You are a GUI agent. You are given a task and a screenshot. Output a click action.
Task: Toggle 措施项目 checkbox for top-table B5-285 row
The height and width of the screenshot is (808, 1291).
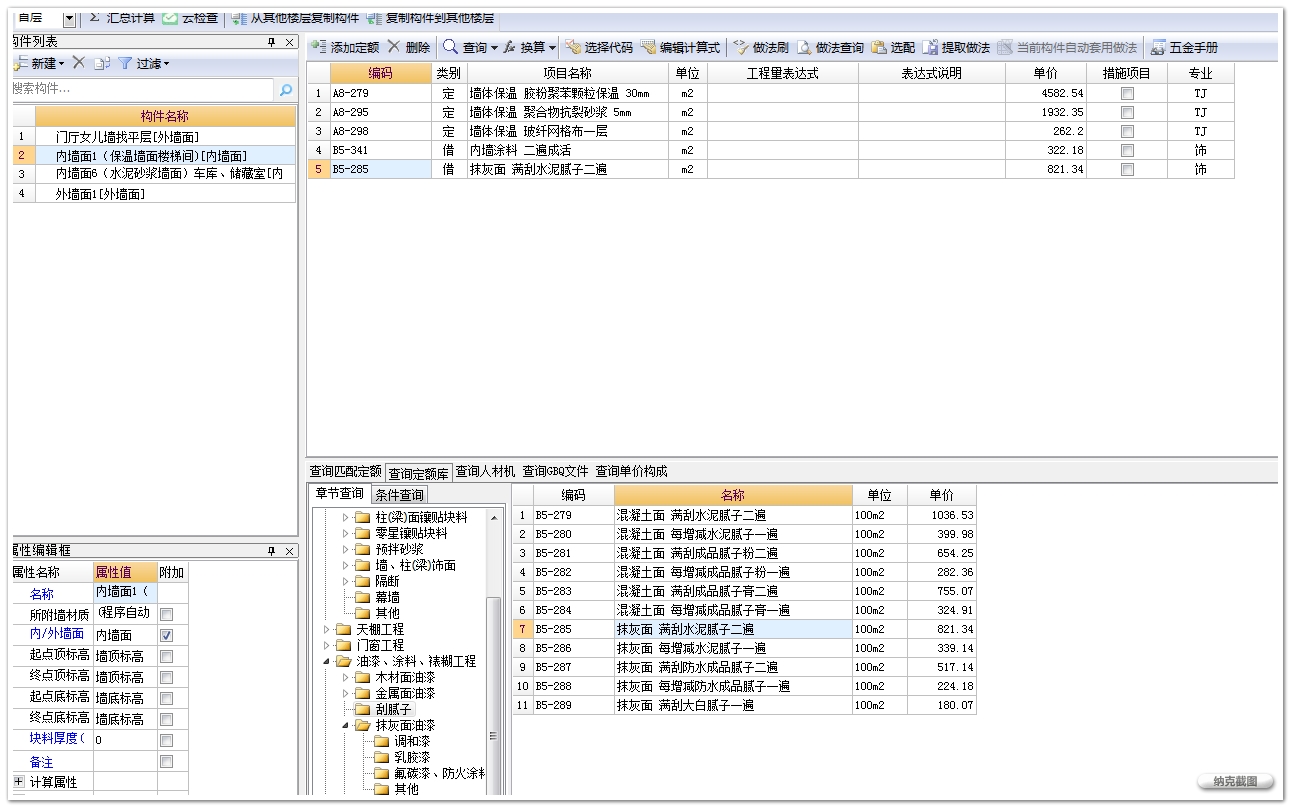1127,169
